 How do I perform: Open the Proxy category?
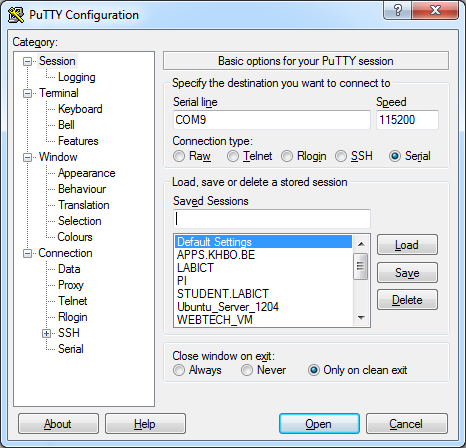coord(71,285)
